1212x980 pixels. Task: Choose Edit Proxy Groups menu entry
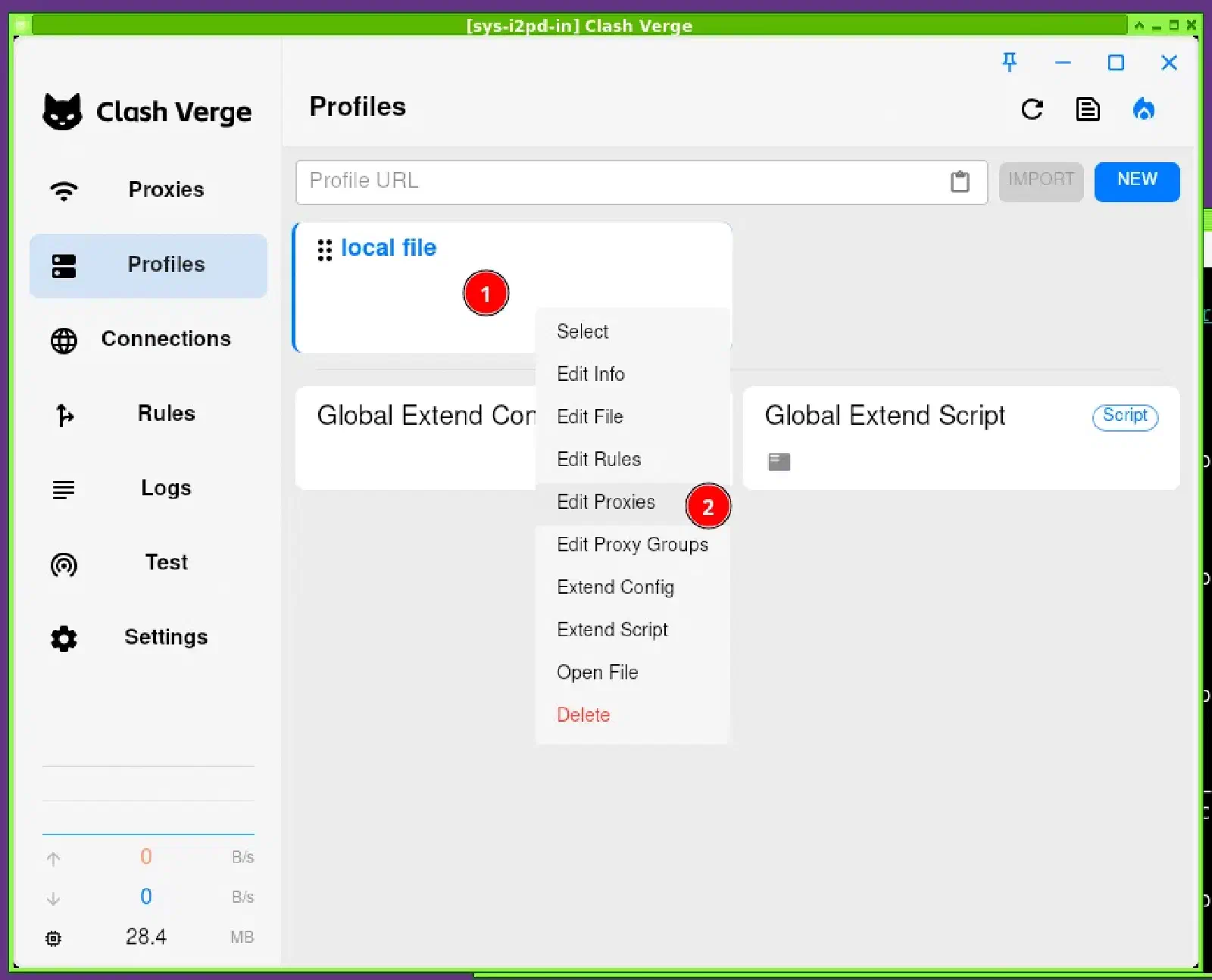(632, 545)
